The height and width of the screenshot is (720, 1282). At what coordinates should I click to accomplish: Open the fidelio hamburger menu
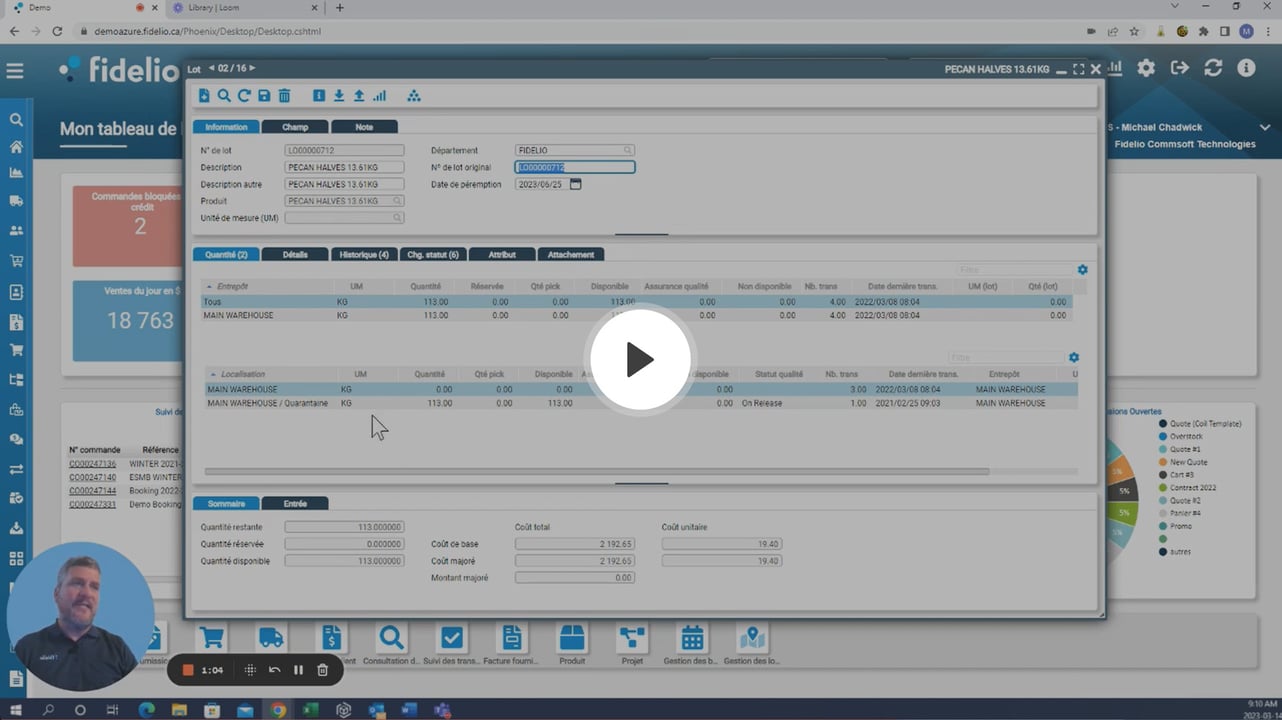(15, 71)
